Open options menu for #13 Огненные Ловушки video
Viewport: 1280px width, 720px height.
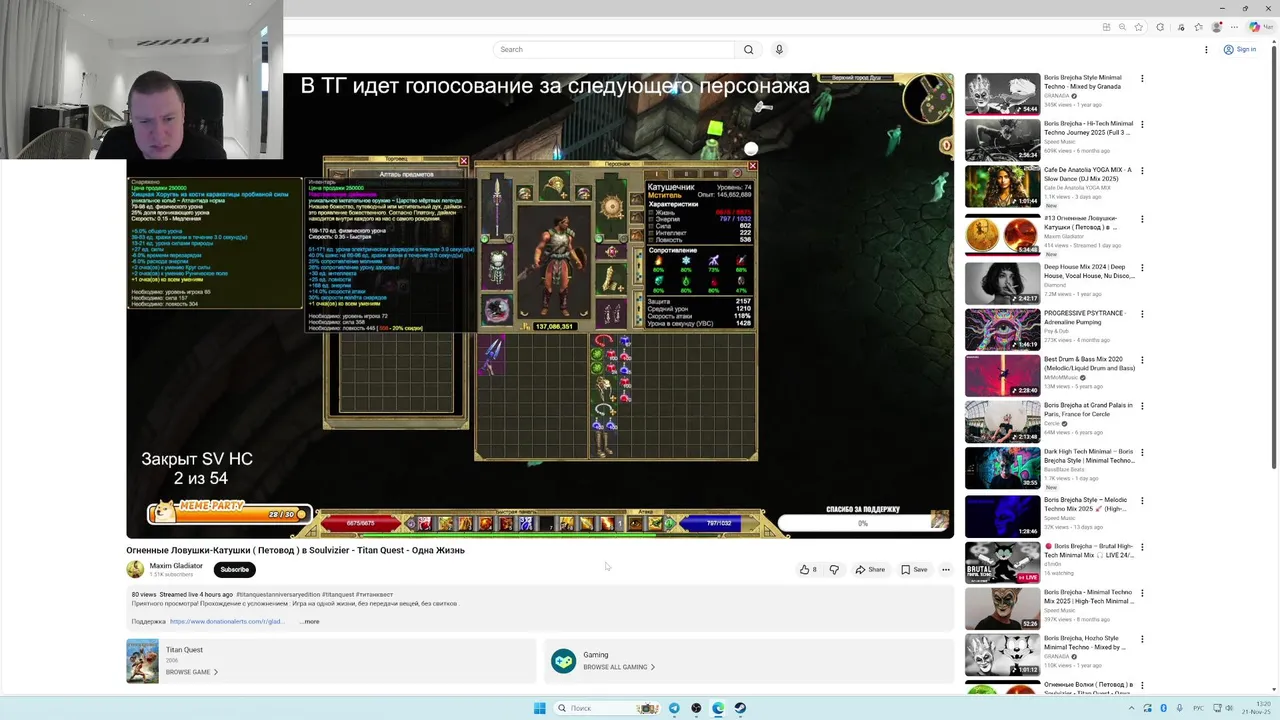point(1142,219)
